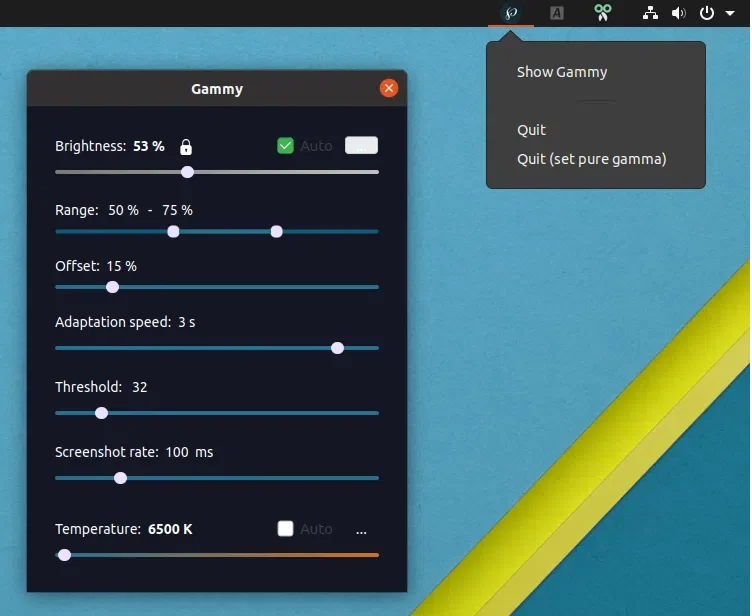
Task: Click the Range lower handle at 50 %
Action: coord(173,232)
